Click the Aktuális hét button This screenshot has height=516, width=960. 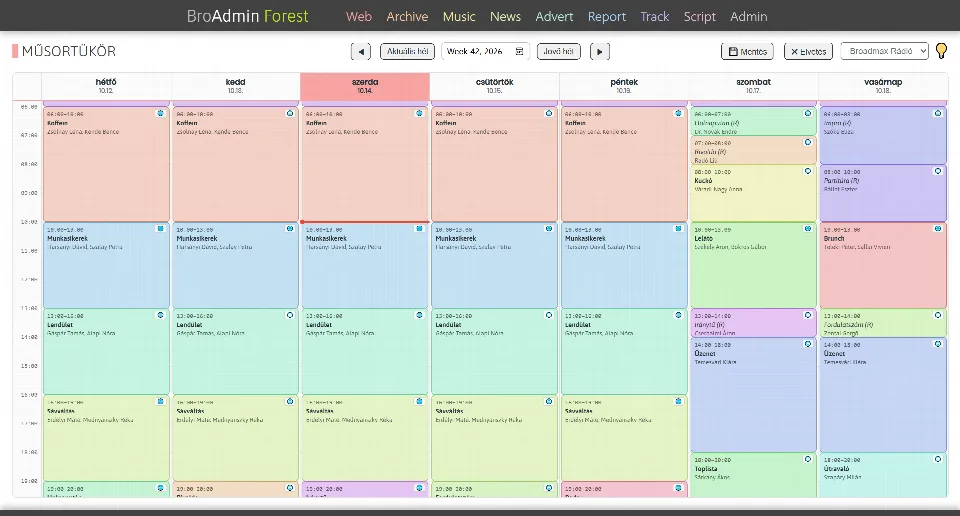[x=407, y=51]
